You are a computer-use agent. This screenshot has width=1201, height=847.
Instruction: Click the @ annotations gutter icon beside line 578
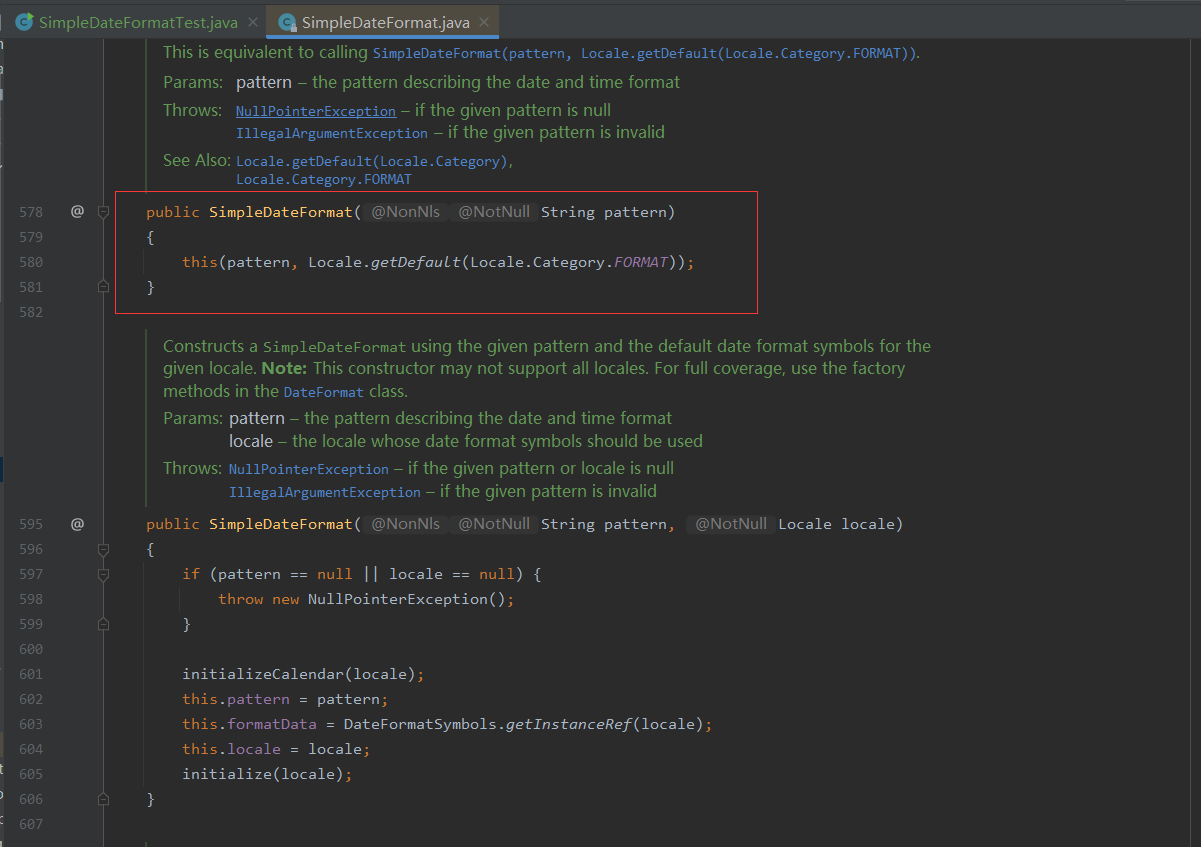coord(77,211)
